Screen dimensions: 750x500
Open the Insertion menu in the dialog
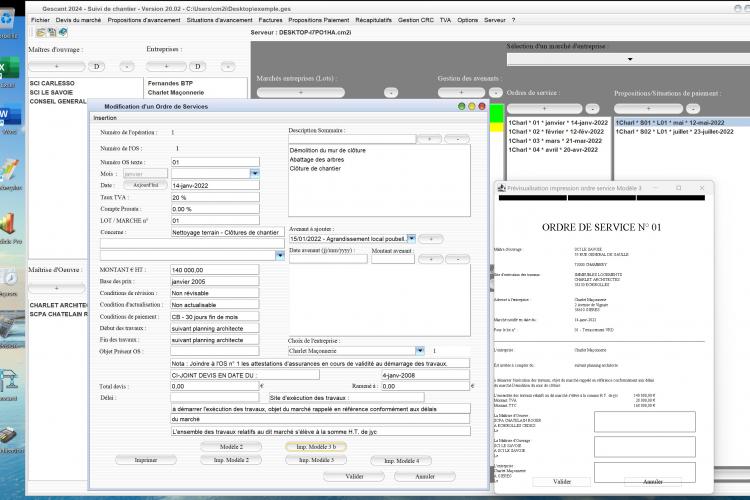tap(105, 118)
